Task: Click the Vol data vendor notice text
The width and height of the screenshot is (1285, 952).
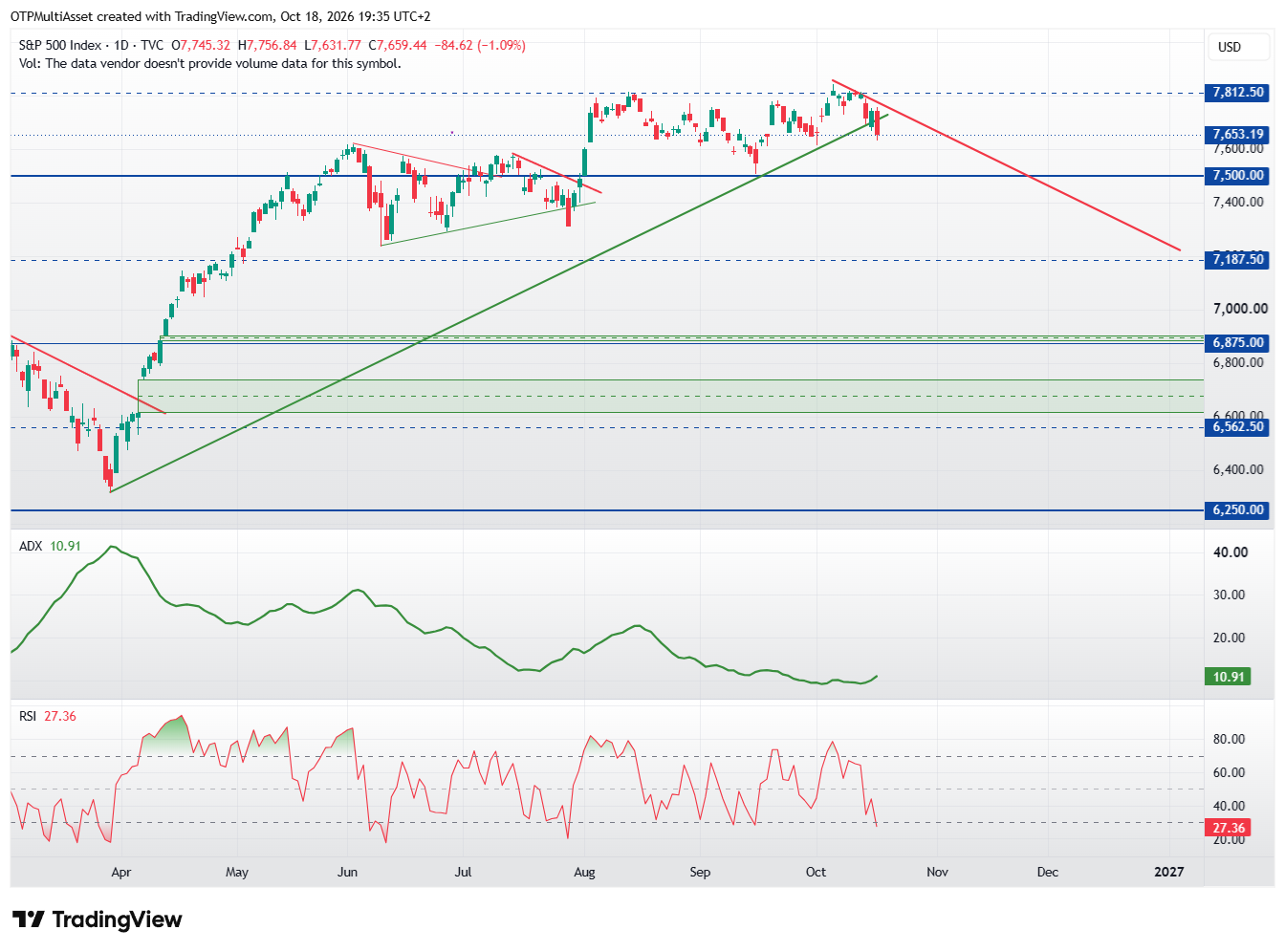Action: [210, 64]
